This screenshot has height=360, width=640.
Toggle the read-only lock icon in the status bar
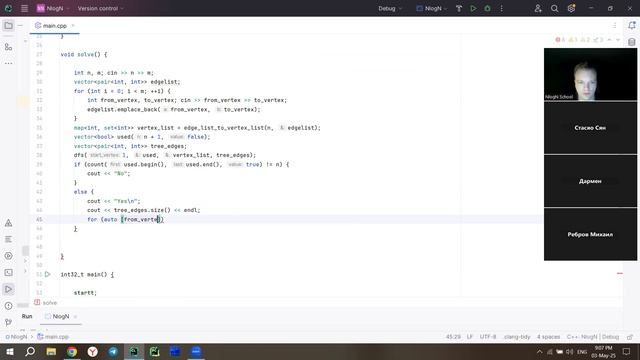click(630, 337)
